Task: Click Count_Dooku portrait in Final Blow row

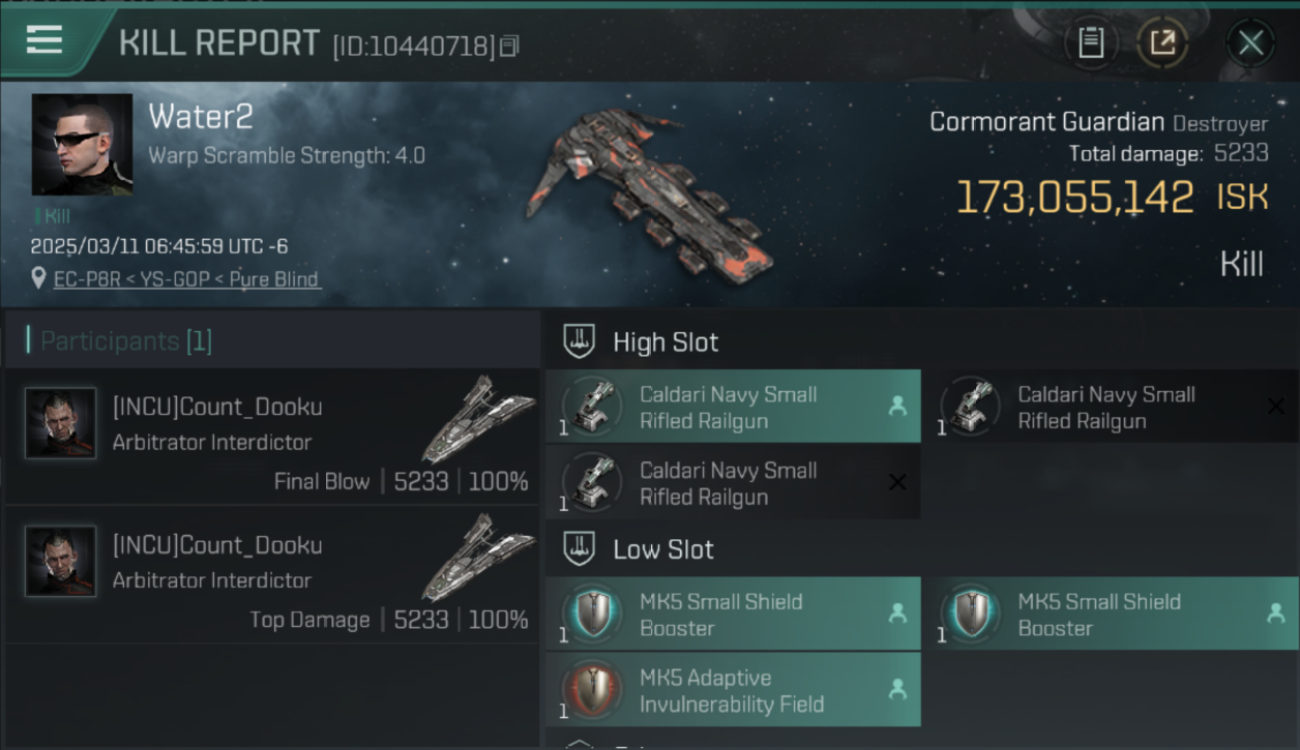Action: click(x=60, y=423)
